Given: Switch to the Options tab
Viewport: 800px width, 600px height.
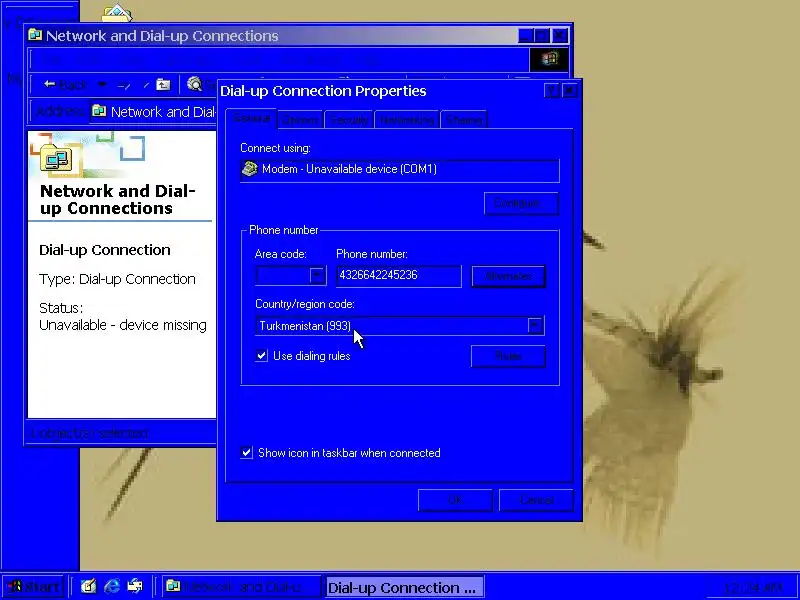Looking at the screenshot, I should tap(300, 120).
